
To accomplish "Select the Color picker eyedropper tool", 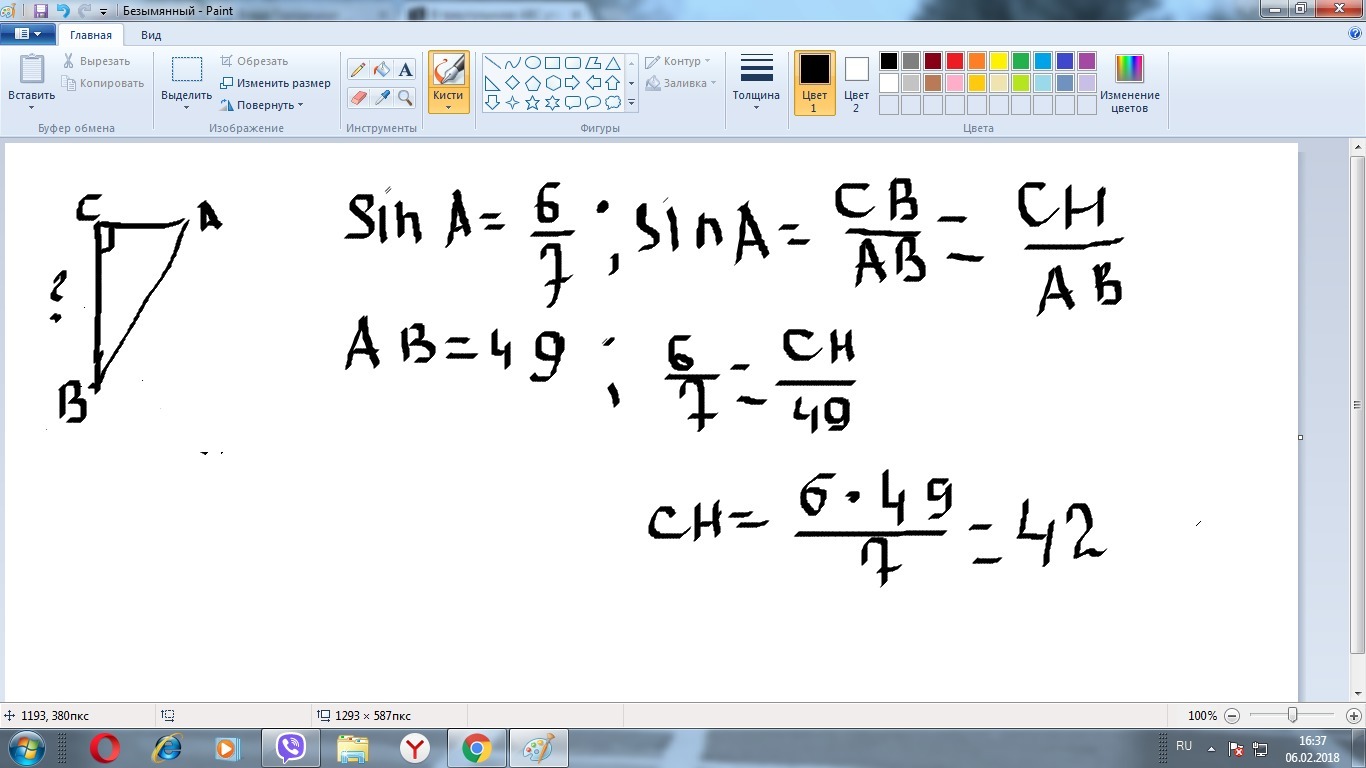I will tap(381, 97).
